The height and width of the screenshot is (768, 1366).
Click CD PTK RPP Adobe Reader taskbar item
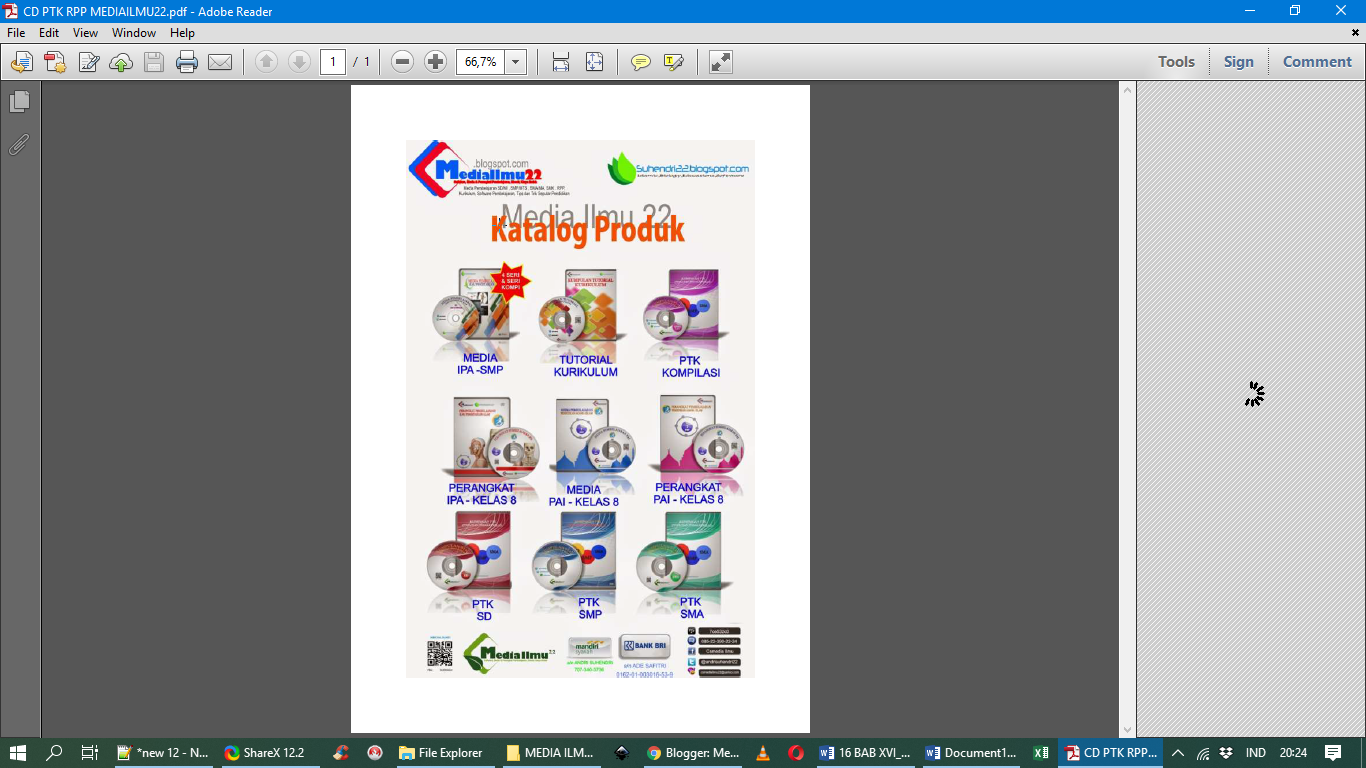coord(1111,753)
